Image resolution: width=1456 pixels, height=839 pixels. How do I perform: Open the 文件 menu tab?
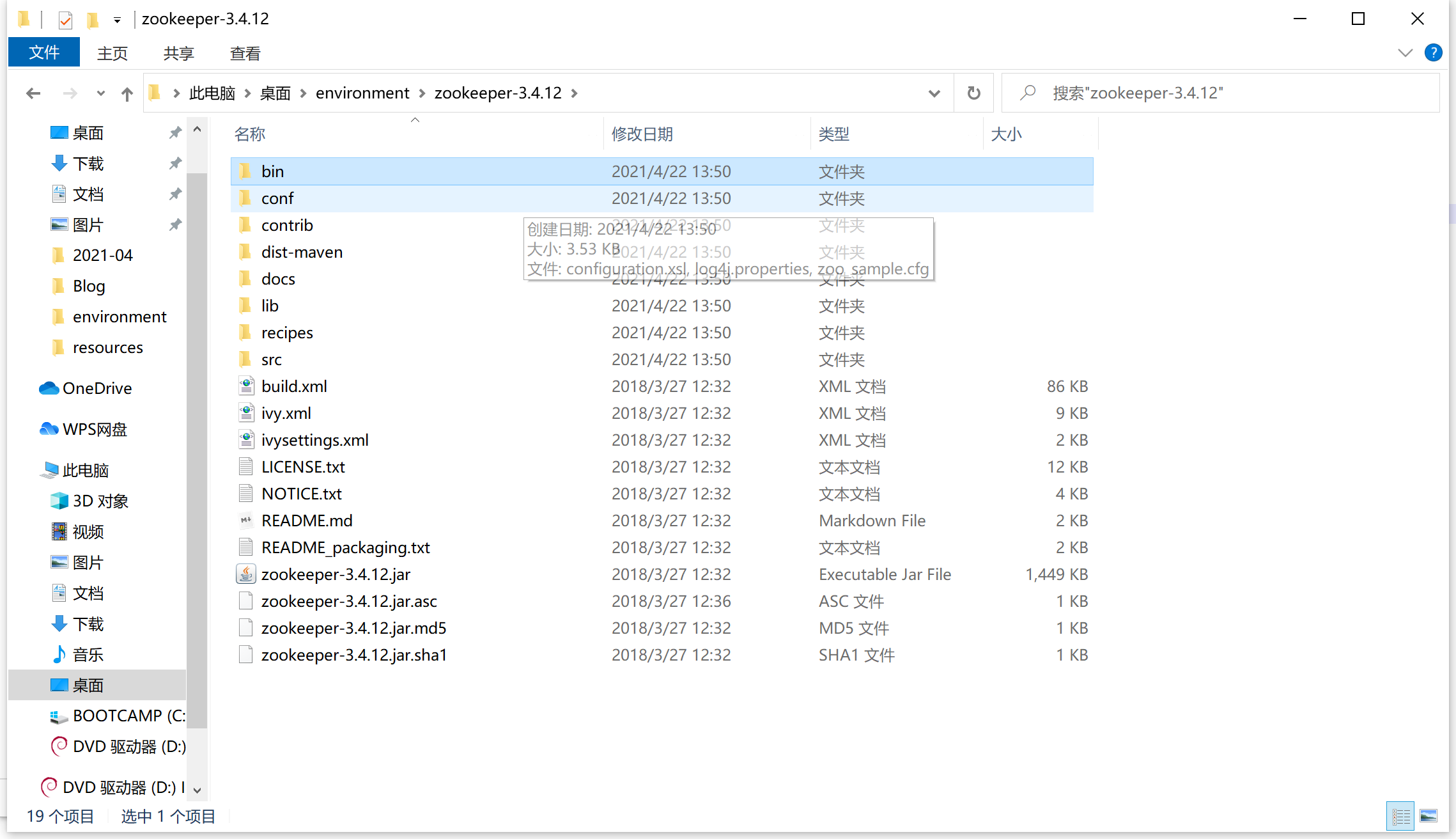pyautogui.click(x=44, y=52)
